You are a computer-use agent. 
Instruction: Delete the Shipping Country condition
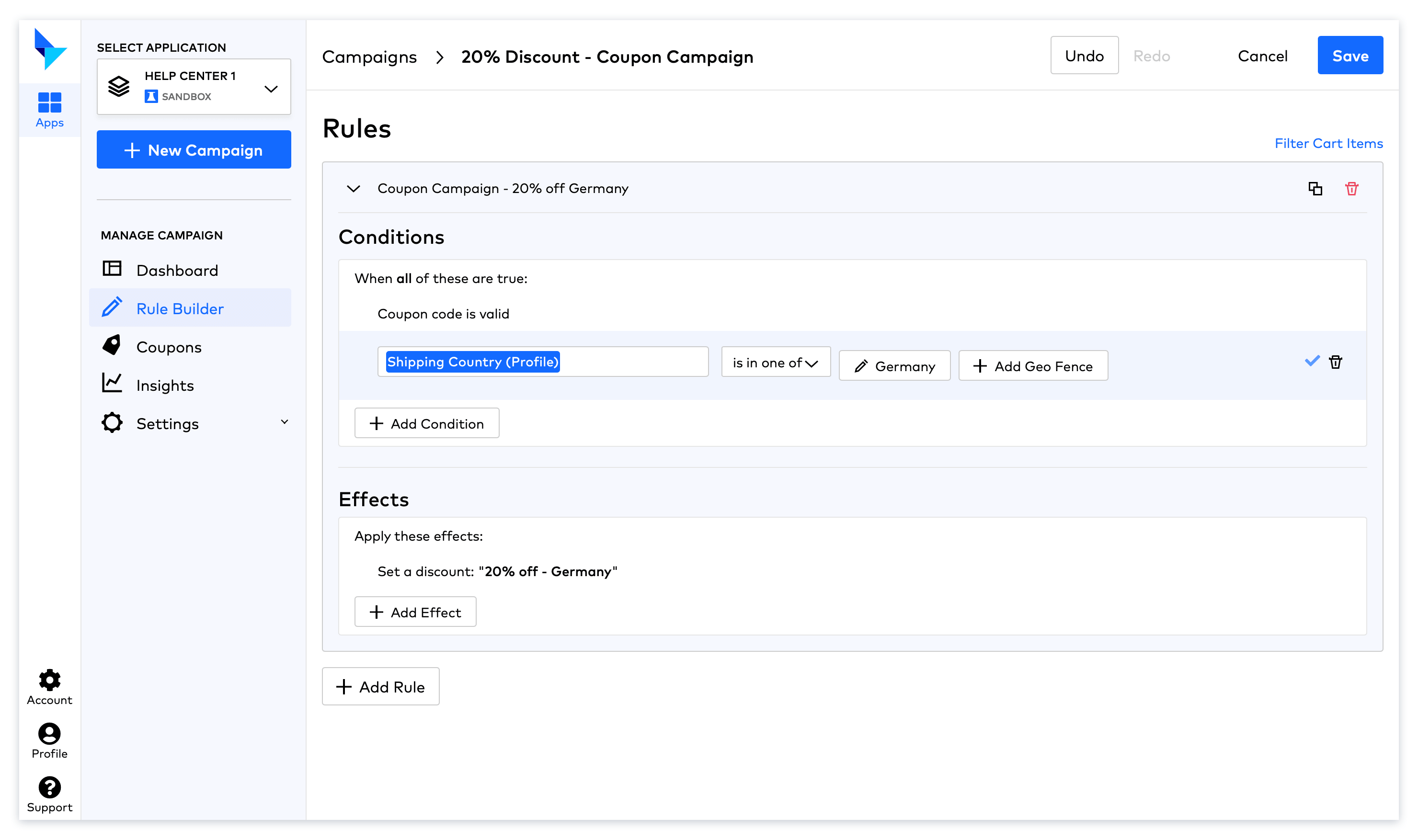tap(1335, 362)
